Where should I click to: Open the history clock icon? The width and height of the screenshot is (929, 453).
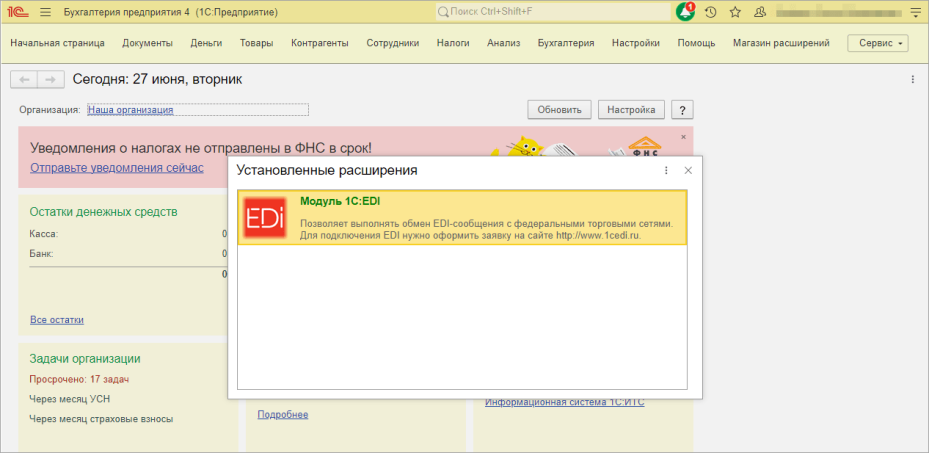(710, 12)
